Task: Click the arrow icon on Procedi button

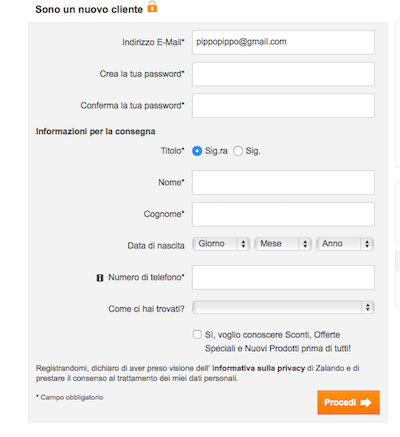Action: coord(366,402)
